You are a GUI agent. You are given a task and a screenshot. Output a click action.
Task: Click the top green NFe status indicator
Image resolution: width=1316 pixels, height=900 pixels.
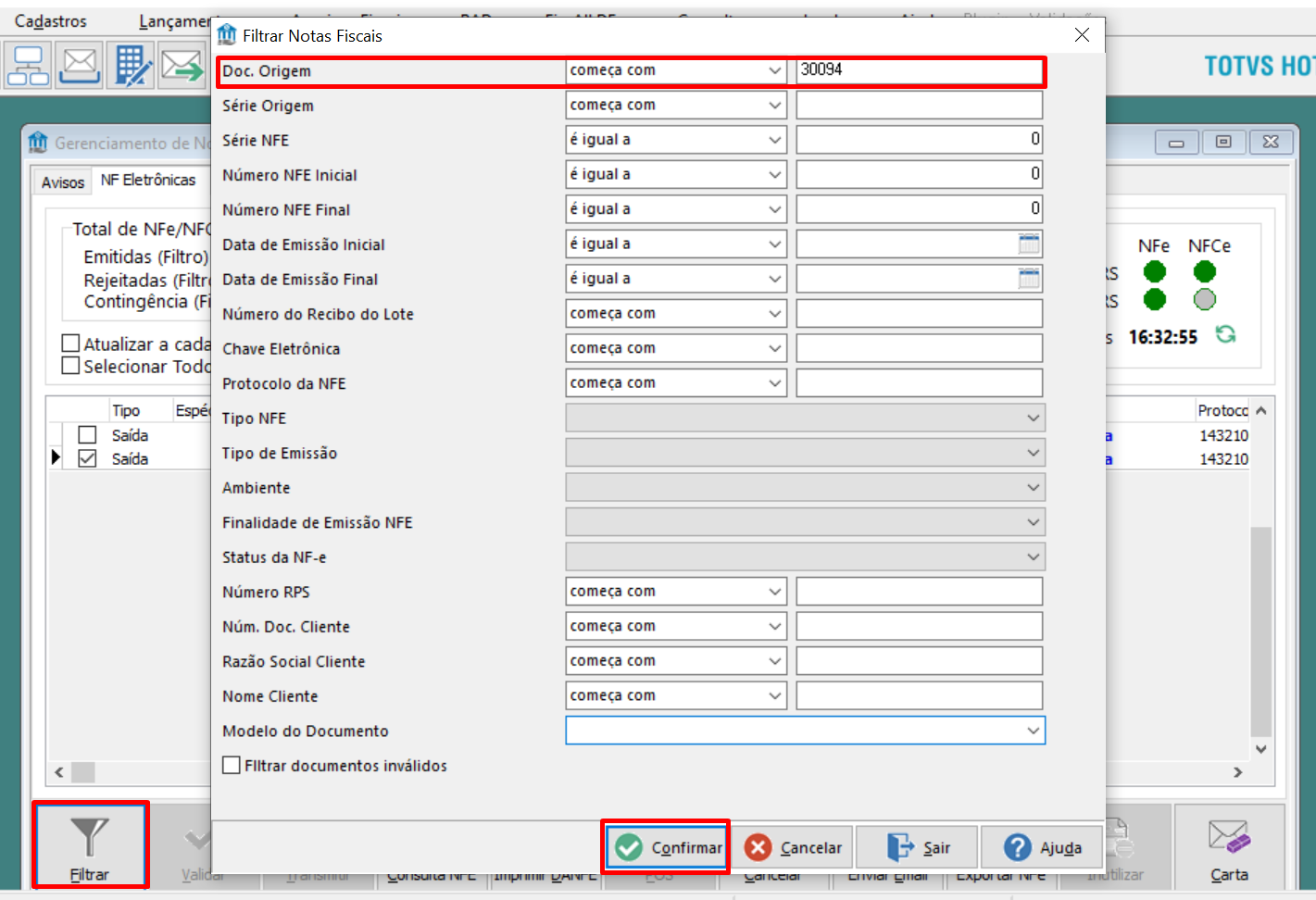point(1155,271)
